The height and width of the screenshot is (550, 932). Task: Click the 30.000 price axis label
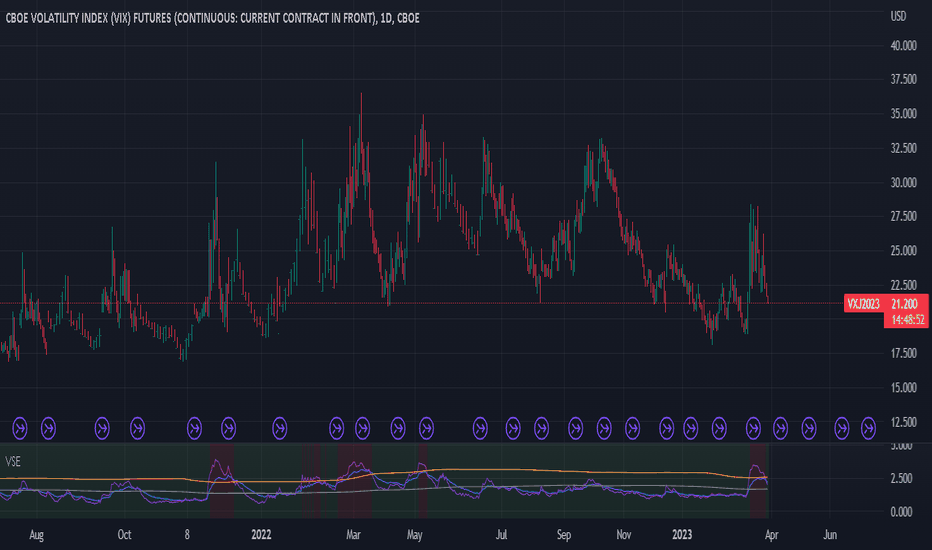pos(903,183)
